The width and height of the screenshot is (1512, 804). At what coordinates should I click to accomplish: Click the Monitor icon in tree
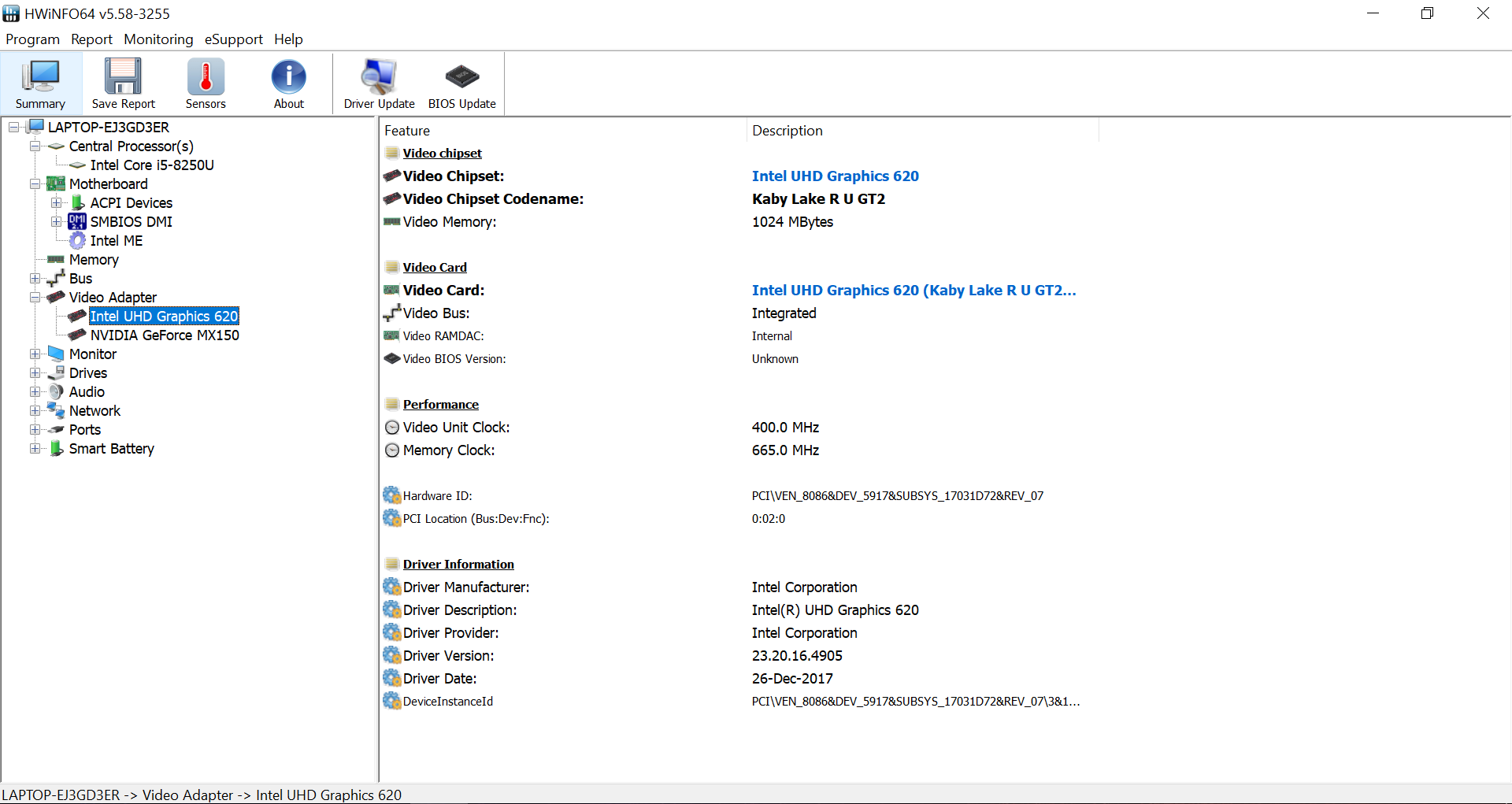tap(56, 354)
